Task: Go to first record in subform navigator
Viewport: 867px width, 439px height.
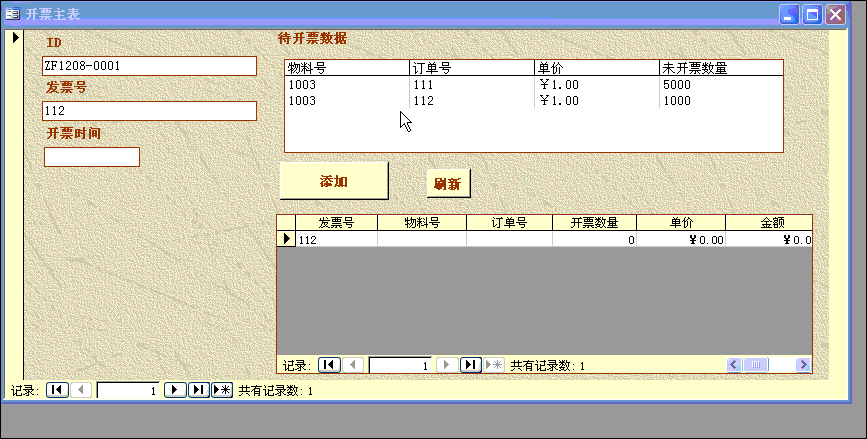Action: 329,365
